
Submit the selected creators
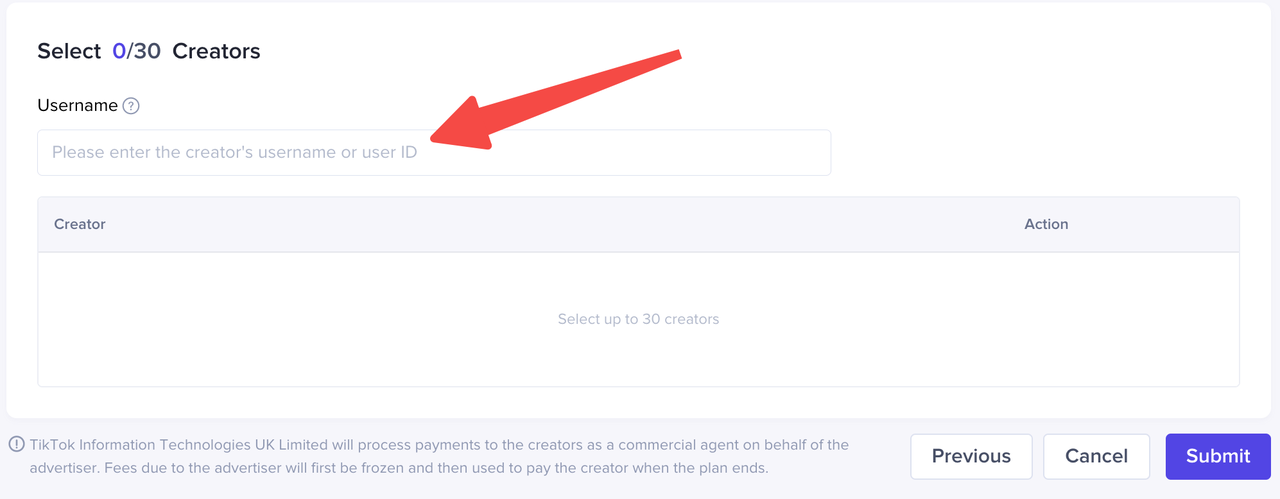[x=1217, y=456]
